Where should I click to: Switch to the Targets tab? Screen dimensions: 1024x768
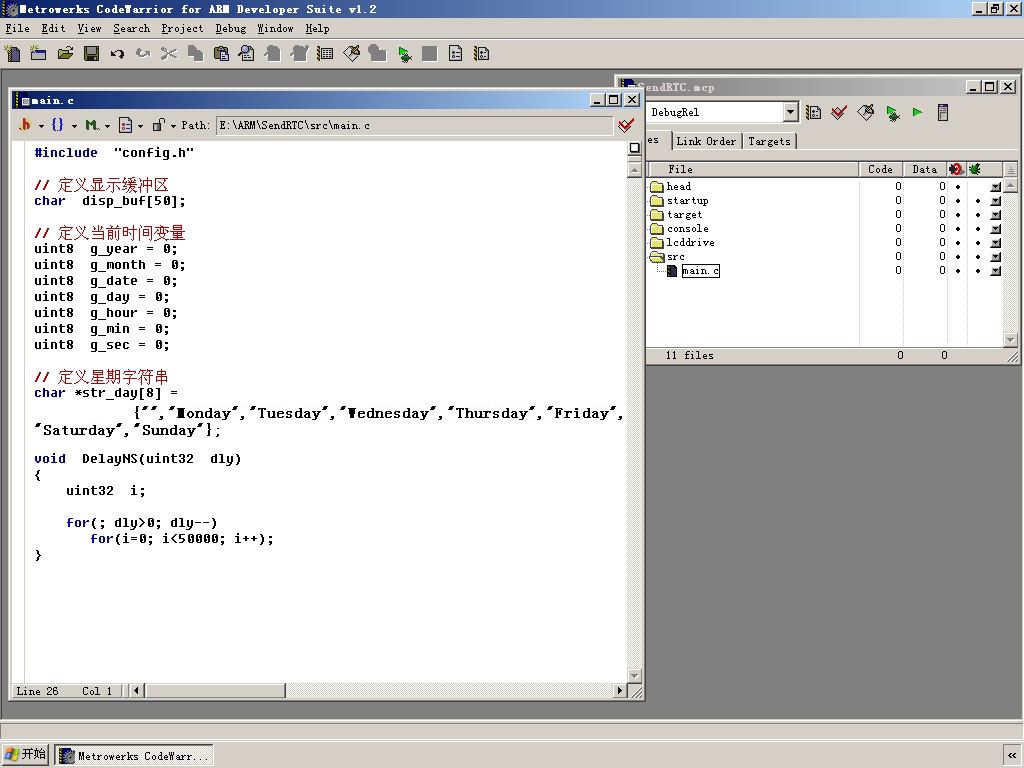(x=769, y=141)
